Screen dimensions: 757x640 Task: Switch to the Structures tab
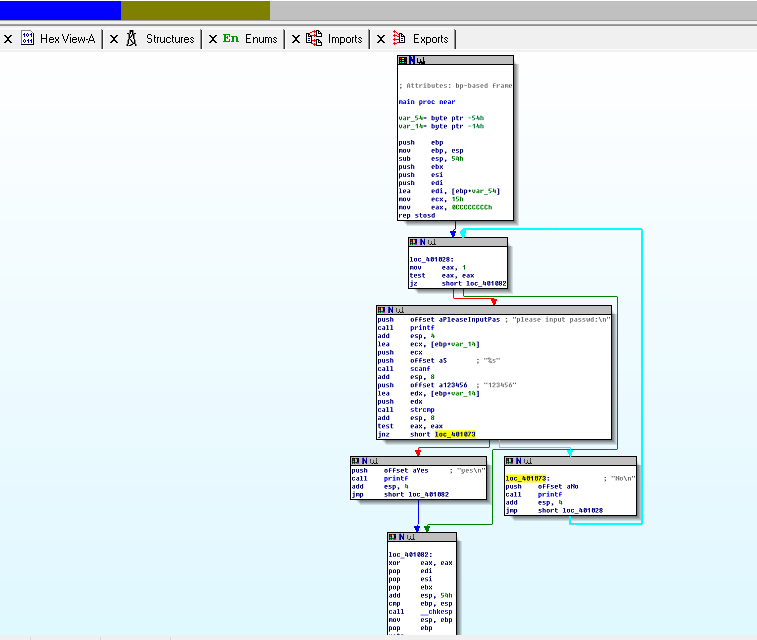(169, 39)
